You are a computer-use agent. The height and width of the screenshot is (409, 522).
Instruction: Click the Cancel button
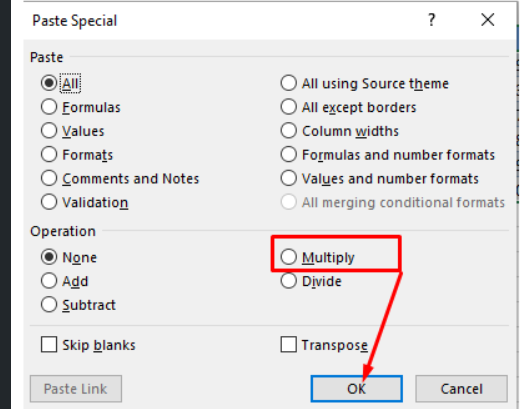461,389
